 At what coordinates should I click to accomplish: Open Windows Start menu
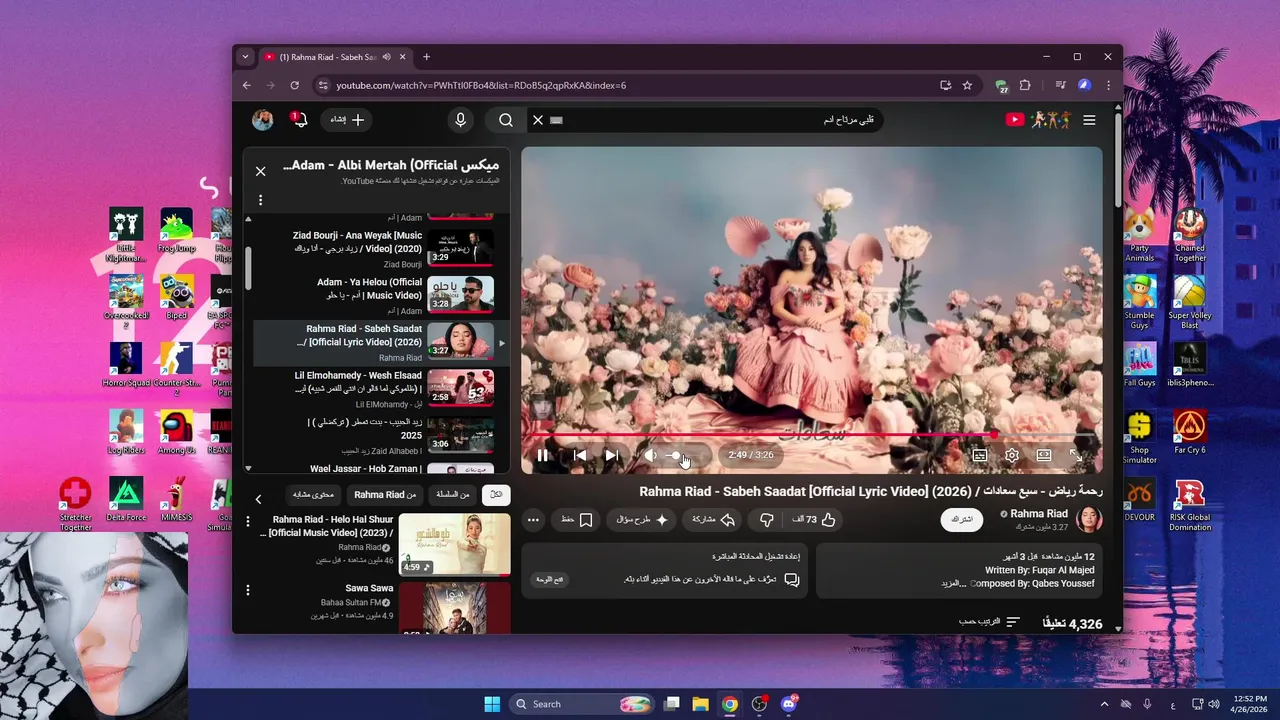tap(492, 704)
